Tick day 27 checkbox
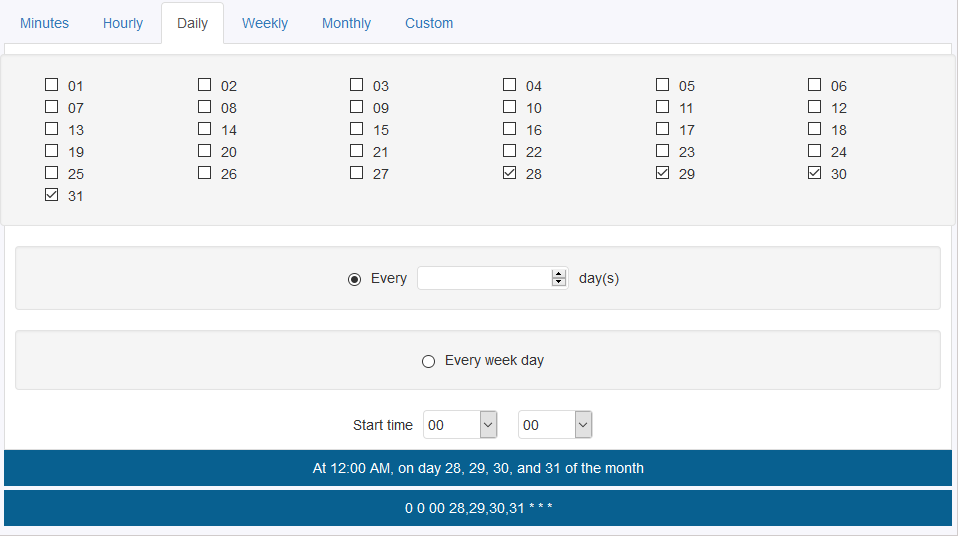 (356, 173)
